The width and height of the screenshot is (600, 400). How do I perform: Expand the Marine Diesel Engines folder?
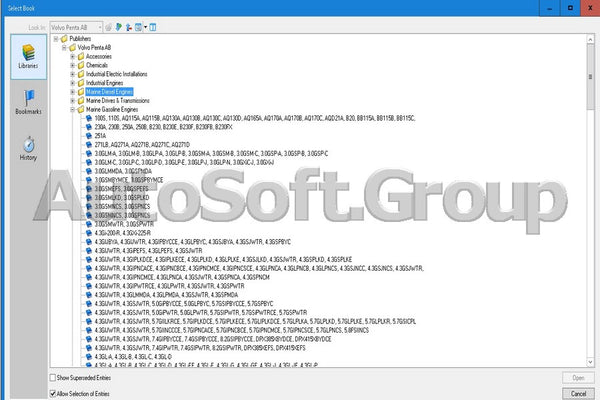tap(73, 92)
